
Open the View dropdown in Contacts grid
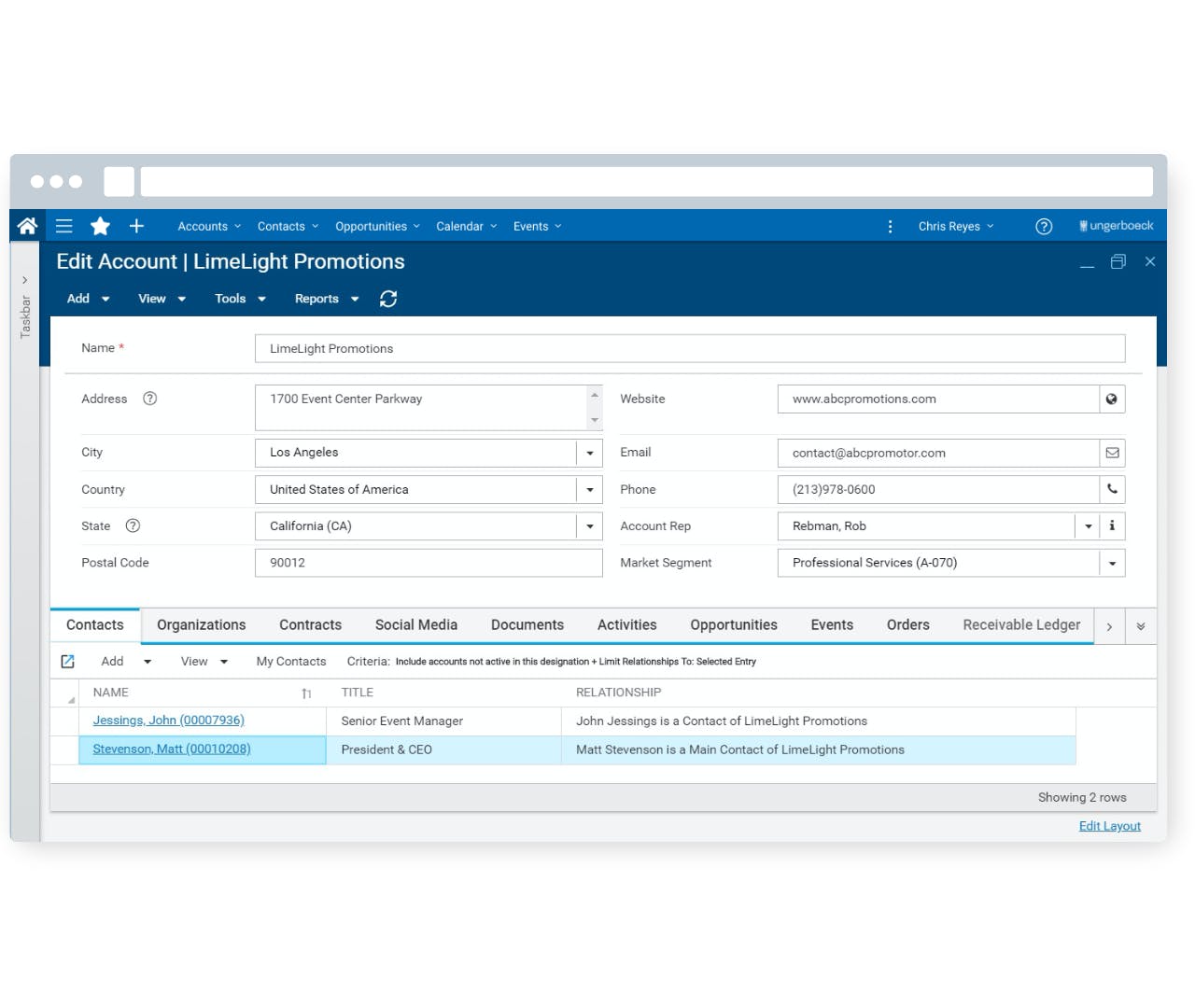coord(204,662)
